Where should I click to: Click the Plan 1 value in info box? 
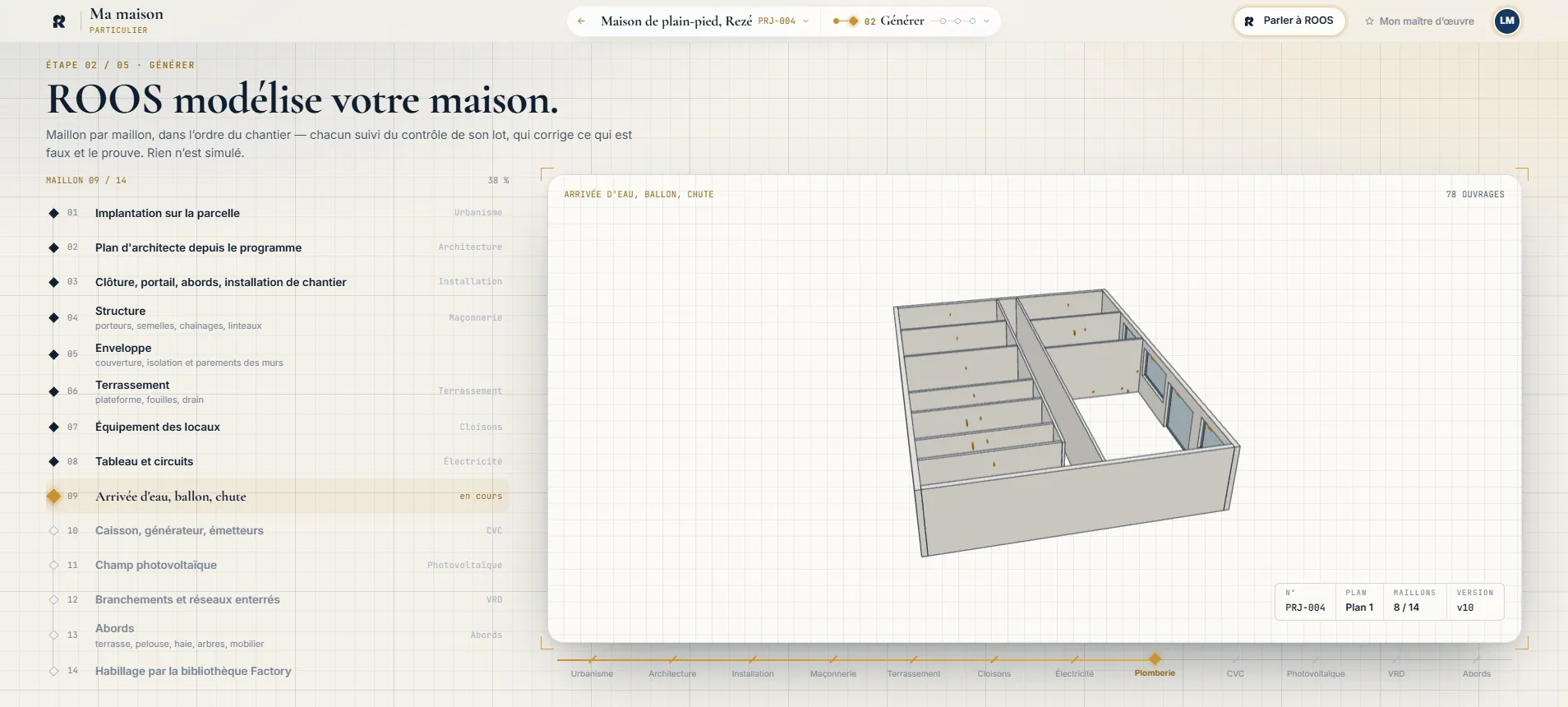[1359, 608]
